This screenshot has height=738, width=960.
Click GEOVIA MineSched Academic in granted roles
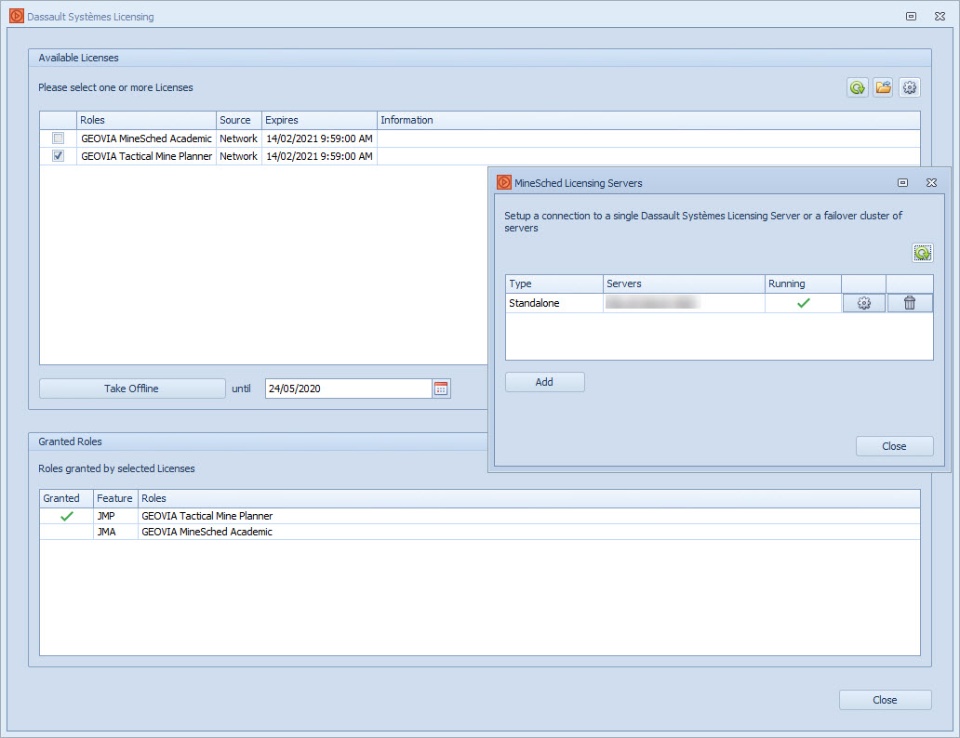(207, 532)
